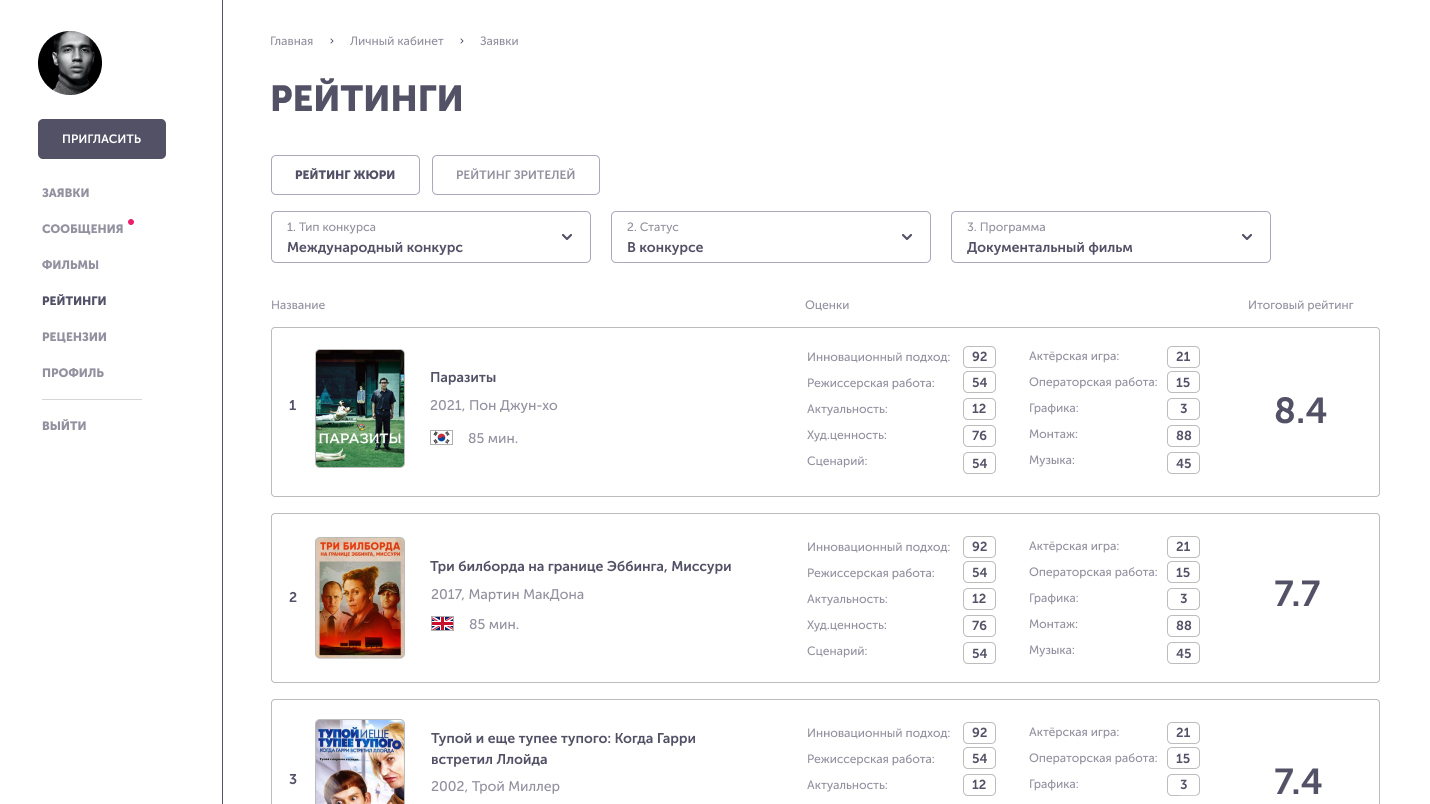This screenshot has height=804, width=1430.
Task: Click Три билборда Музыка score 45
Action: 1183,653
